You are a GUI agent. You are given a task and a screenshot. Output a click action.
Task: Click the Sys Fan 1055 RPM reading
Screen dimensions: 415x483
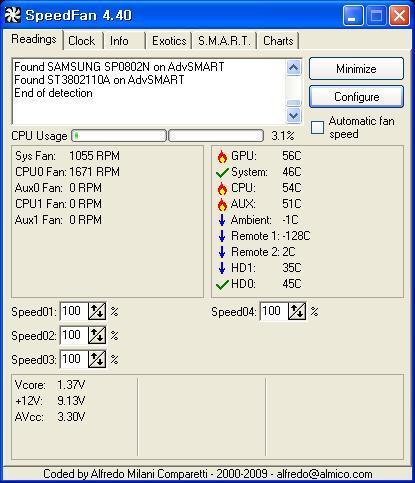click(67, 156)
